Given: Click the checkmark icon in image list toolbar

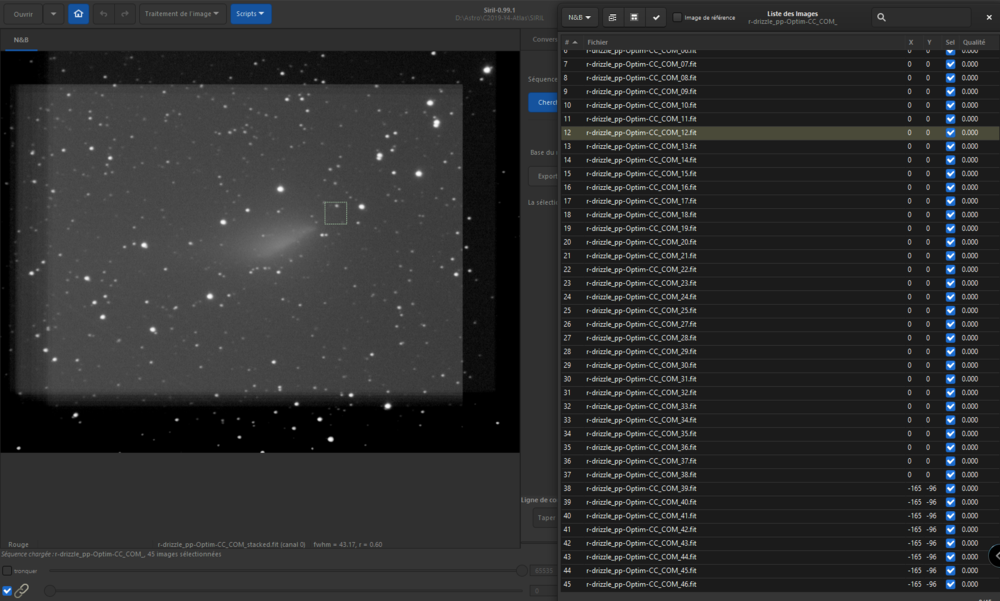Looking at the screenshot, I should pyautogui.click(x=655, y=17).
